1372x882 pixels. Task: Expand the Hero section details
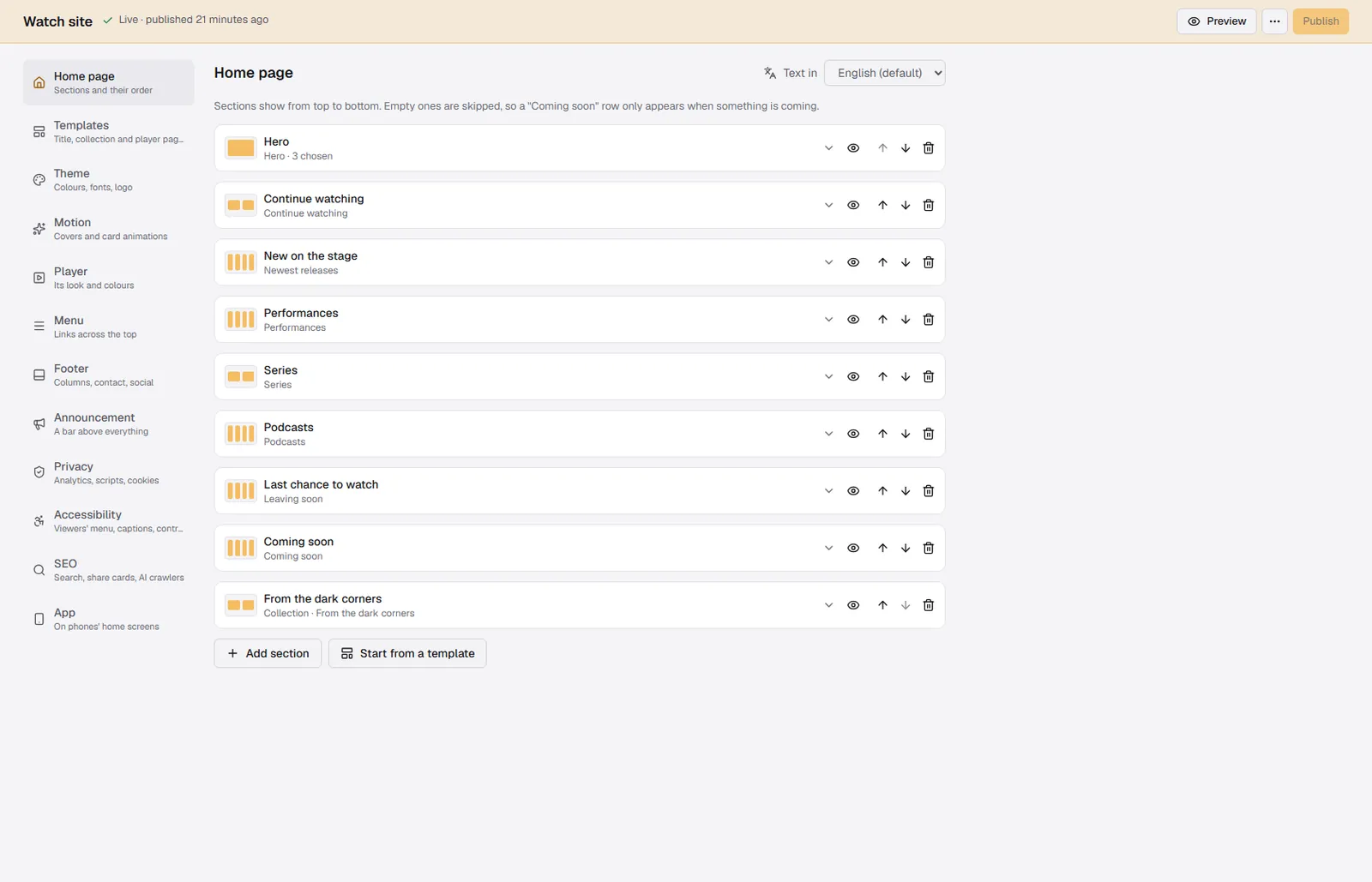828,148
